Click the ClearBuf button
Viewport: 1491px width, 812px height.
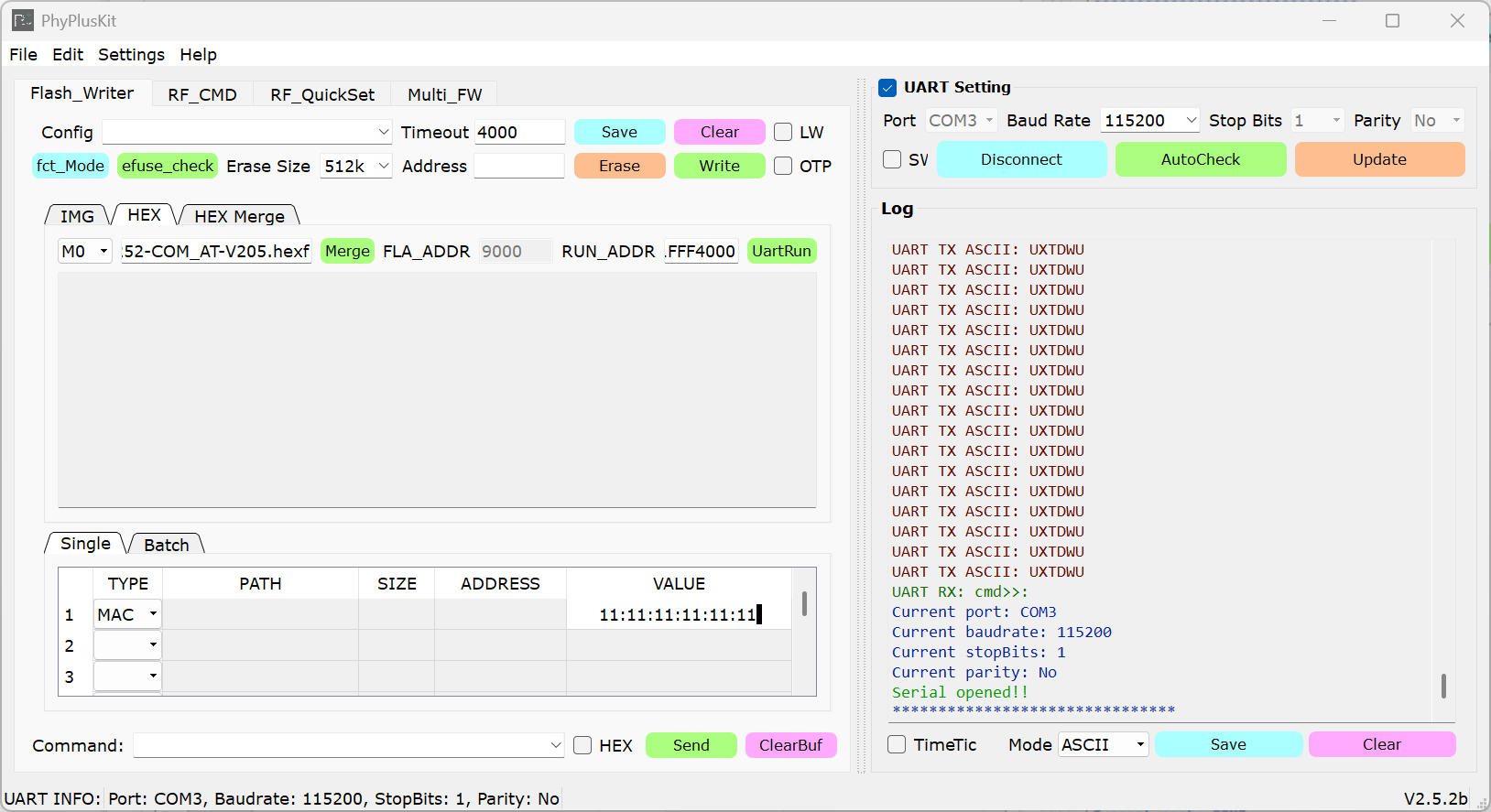coord(790,745)
